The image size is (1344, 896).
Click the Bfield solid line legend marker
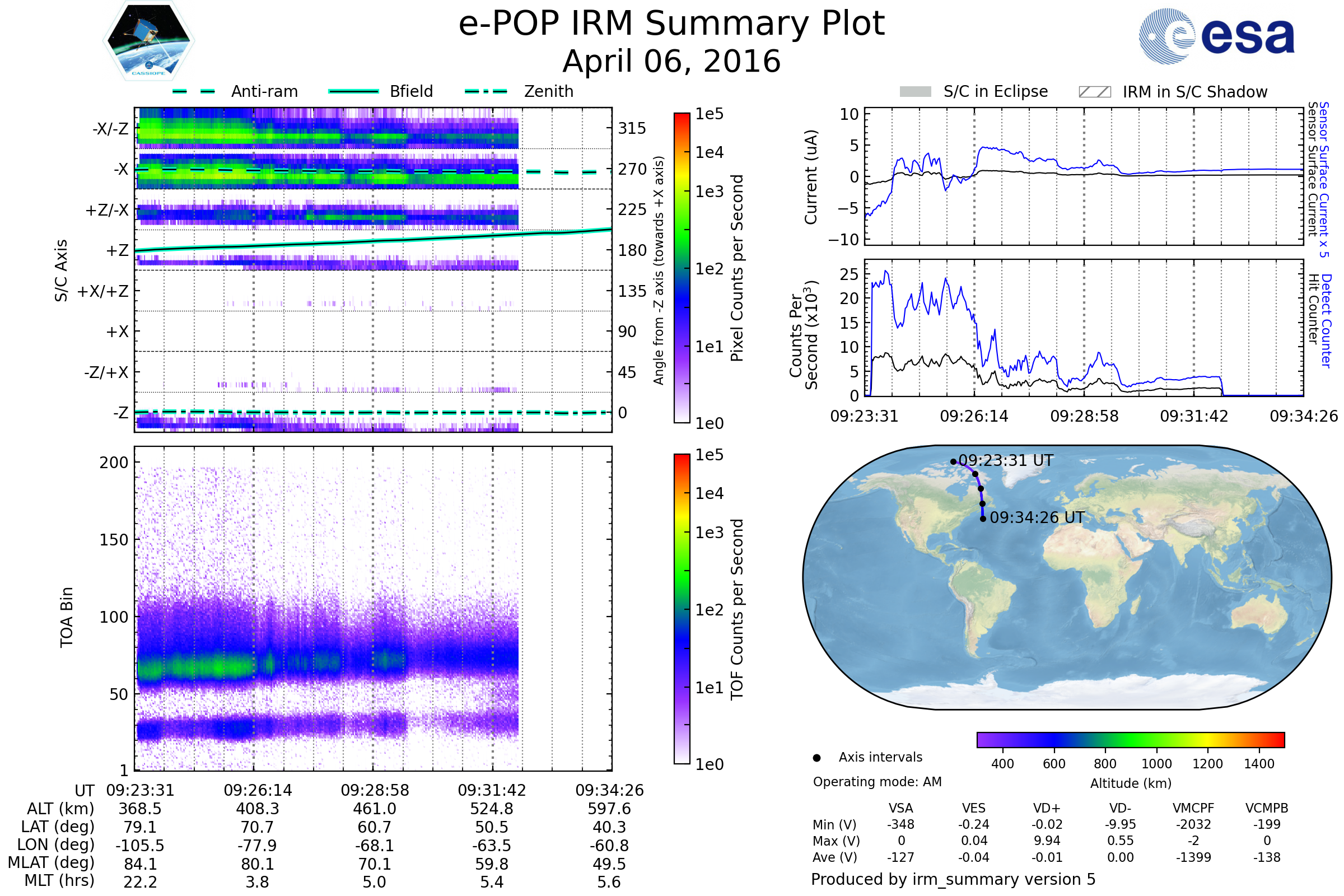(353, 91)
